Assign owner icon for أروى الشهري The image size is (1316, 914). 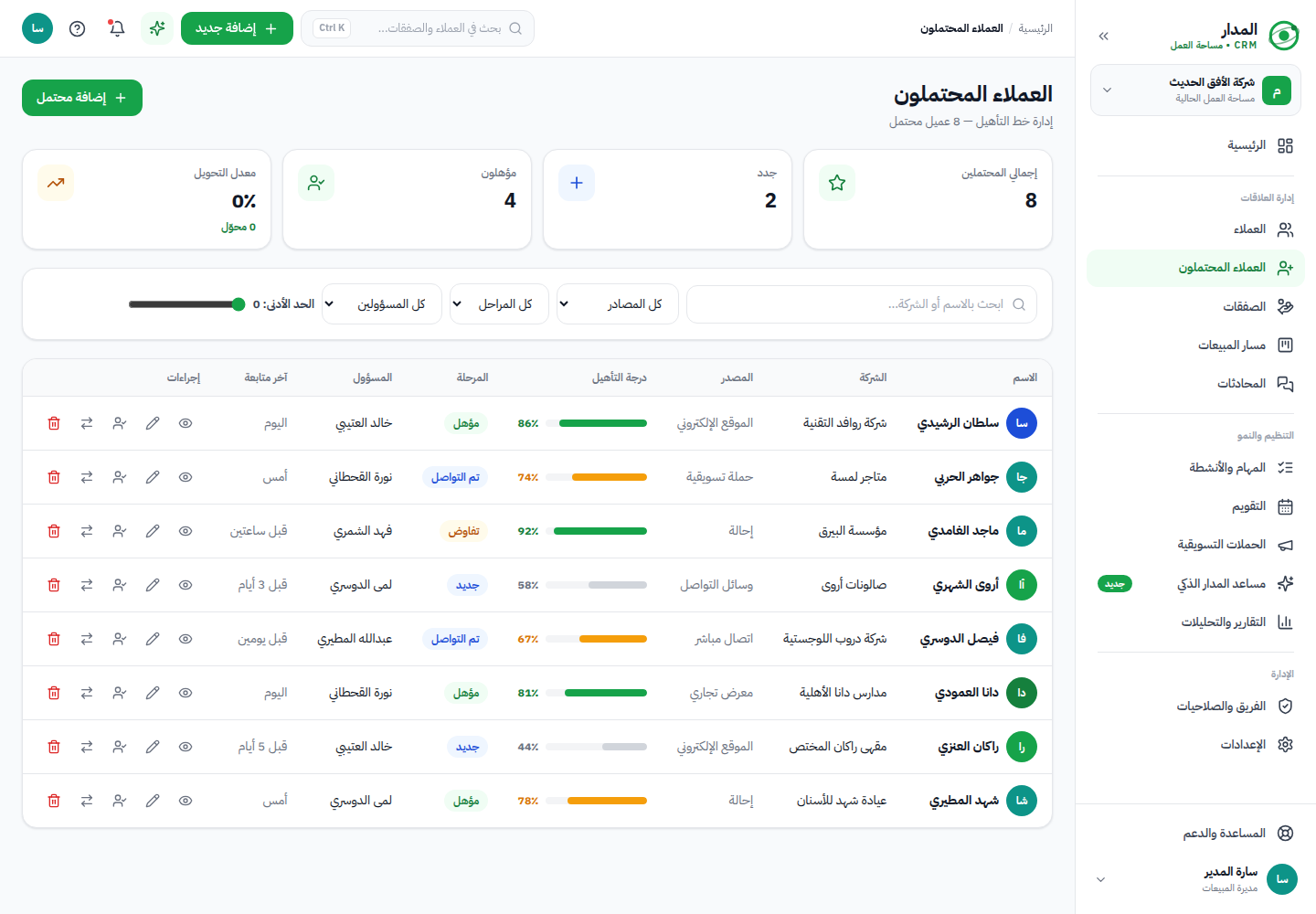120,585
